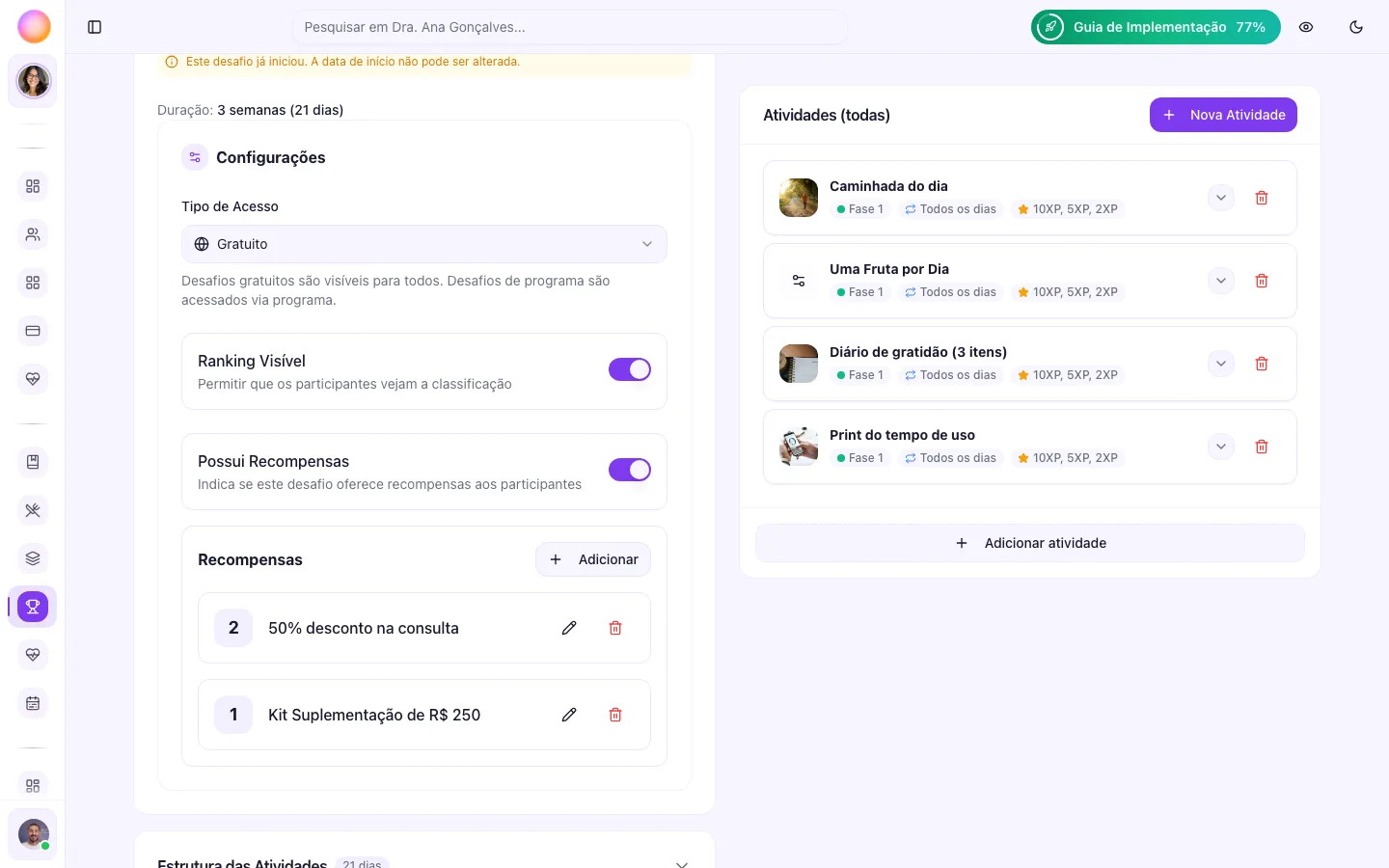Click the Print do tempo de uso thumbnail
The height and width of the screenshot is (868, 1389).
799,447
